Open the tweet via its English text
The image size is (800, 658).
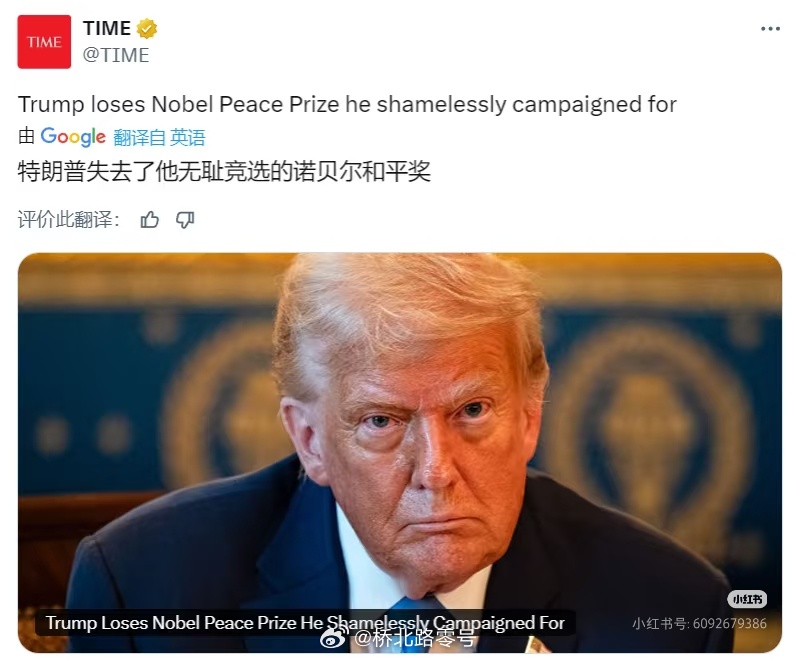(347, 105)
